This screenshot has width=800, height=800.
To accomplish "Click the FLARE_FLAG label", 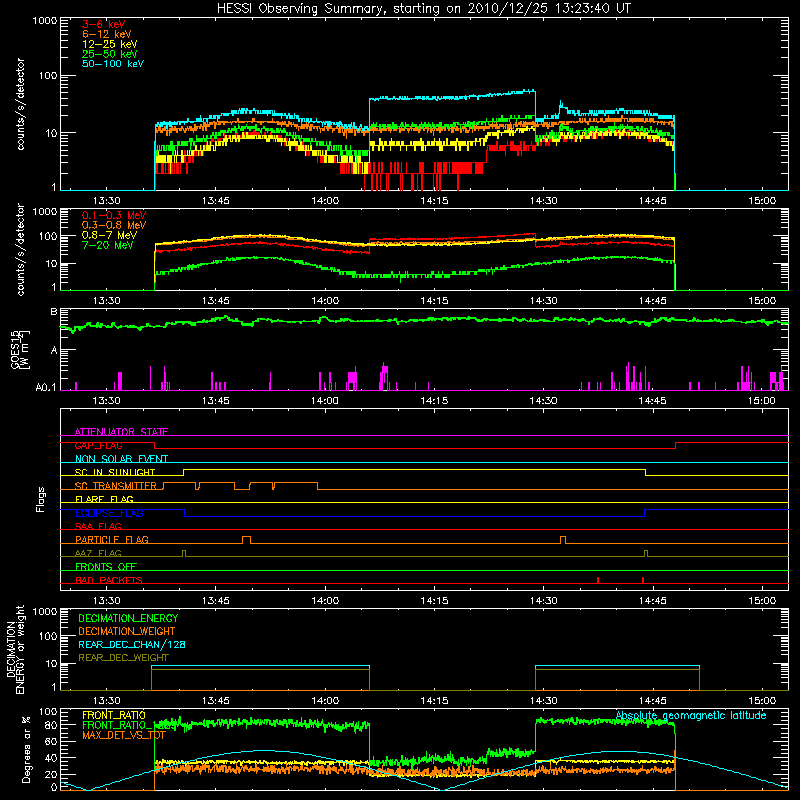I will click(104, 499).
